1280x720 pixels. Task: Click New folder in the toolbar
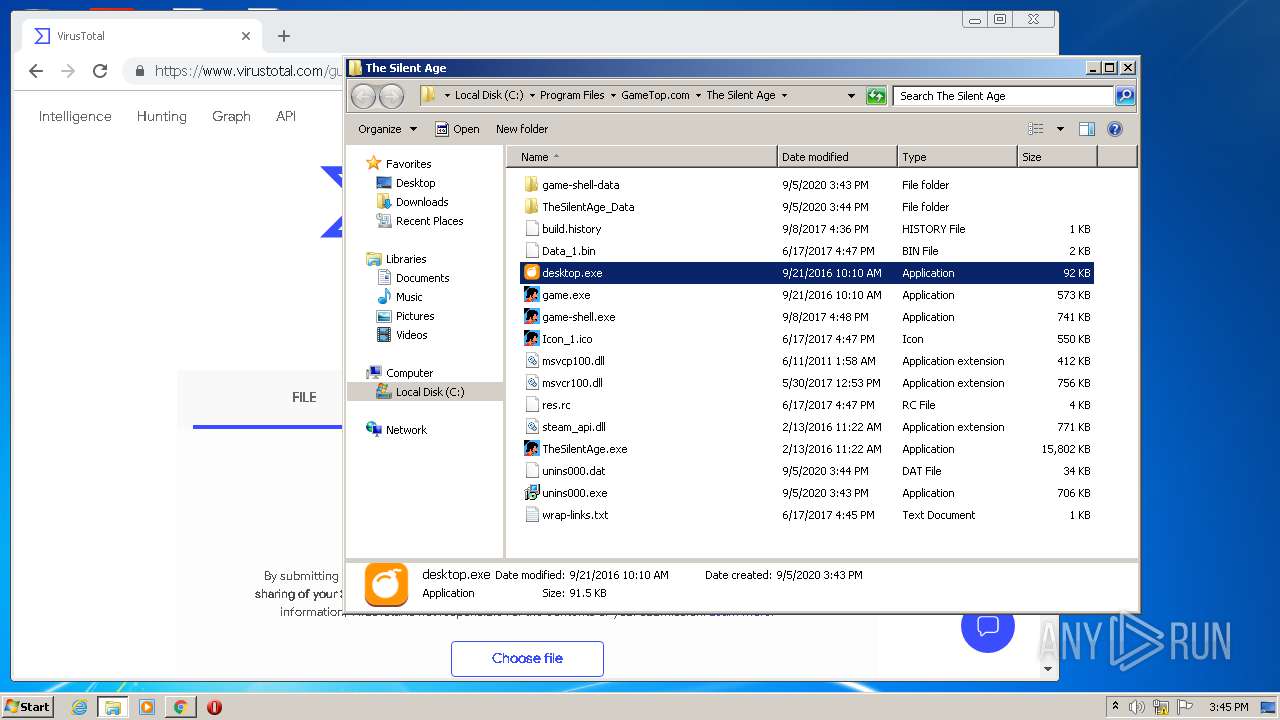(522, 129)
